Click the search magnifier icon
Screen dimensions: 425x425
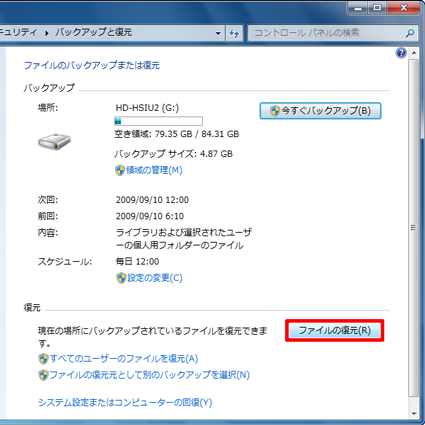click(x=410, y=33)
